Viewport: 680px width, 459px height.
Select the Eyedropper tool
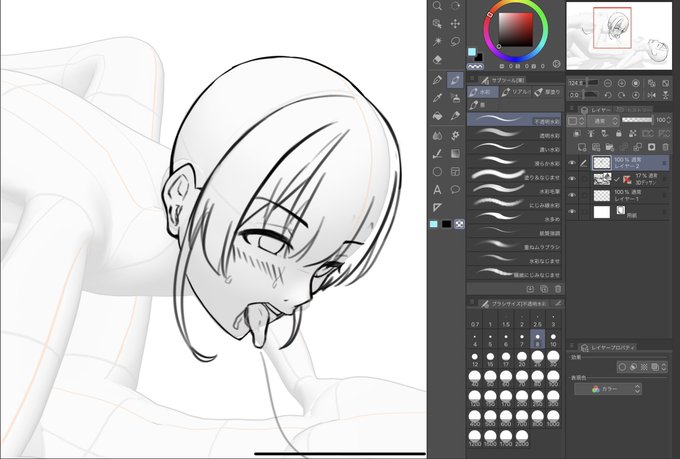tap(437, 98)
